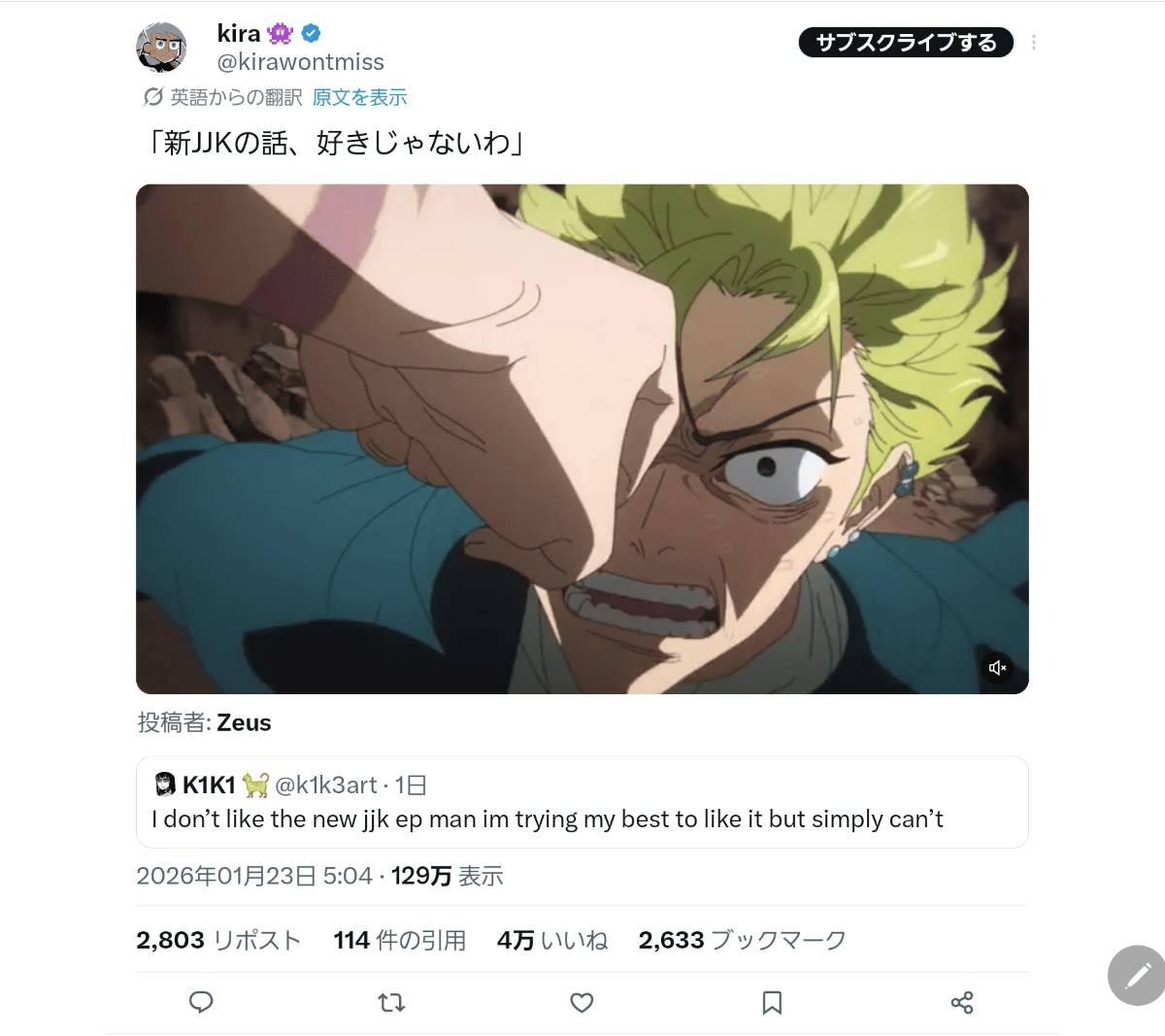
Task: View the 2,803 リポスト list
Action: 218,940
